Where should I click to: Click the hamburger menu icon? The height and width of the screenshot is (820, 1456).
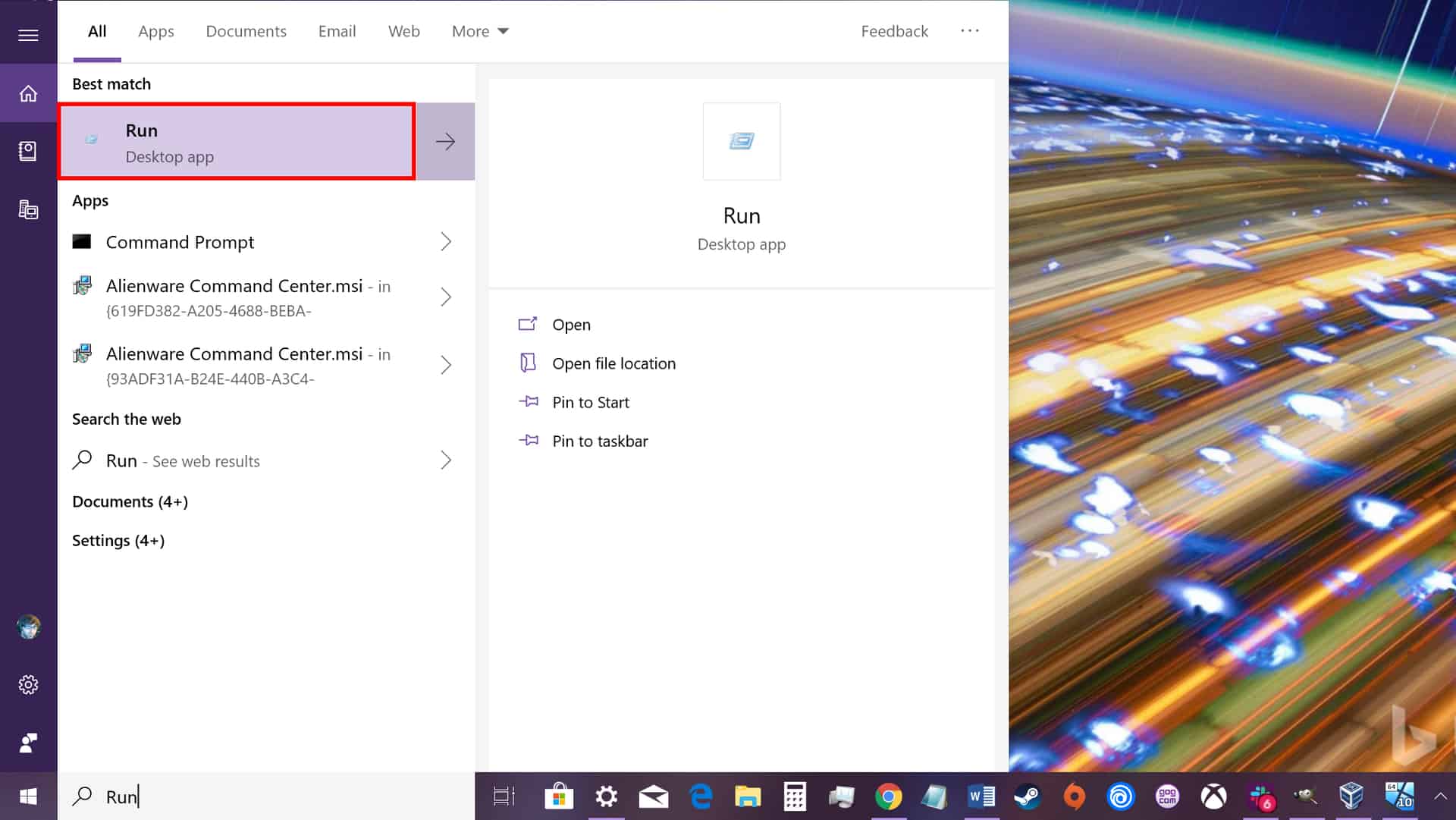coord(28,35)
